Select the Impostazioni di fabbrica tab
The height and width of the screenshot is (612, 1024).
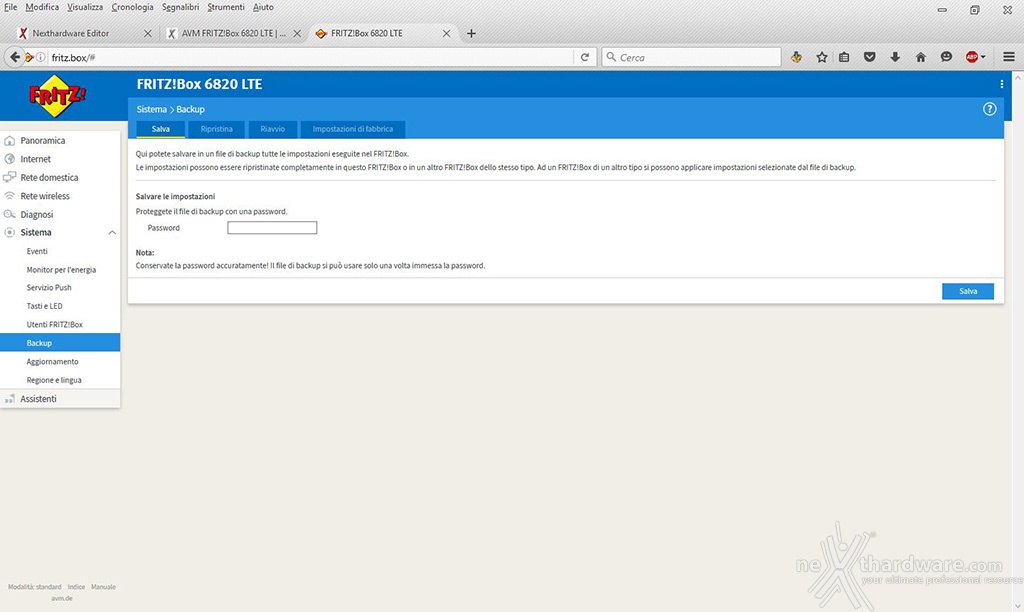point(353,129)
